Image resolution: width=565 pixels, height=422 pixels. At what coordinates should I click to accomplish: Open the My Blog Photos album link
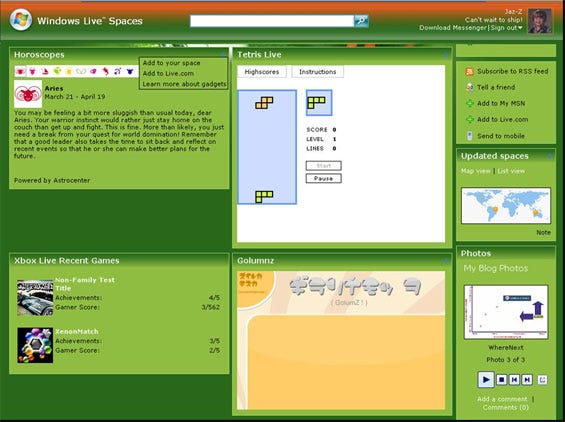pyautogui.click(x=496, y=268)
